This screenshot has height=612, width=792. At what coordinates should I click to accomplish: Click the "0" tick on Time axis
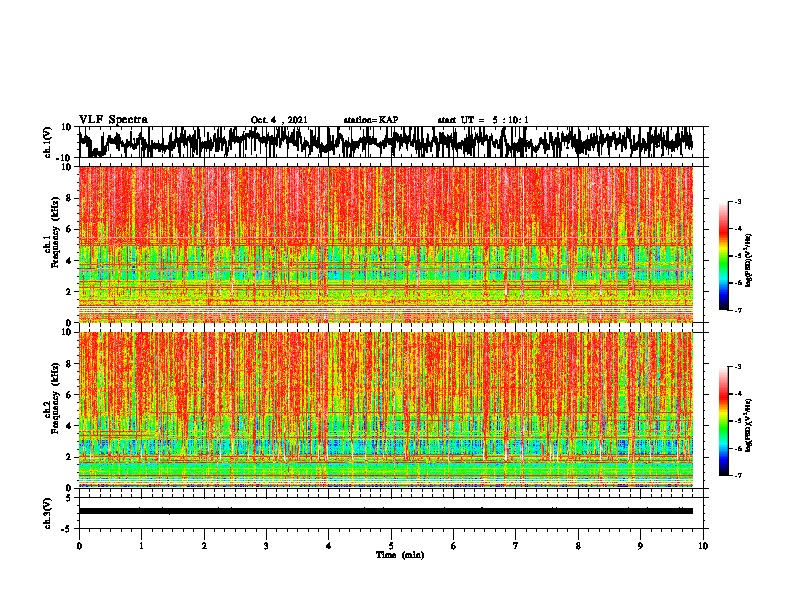click(x=79, y=546)
